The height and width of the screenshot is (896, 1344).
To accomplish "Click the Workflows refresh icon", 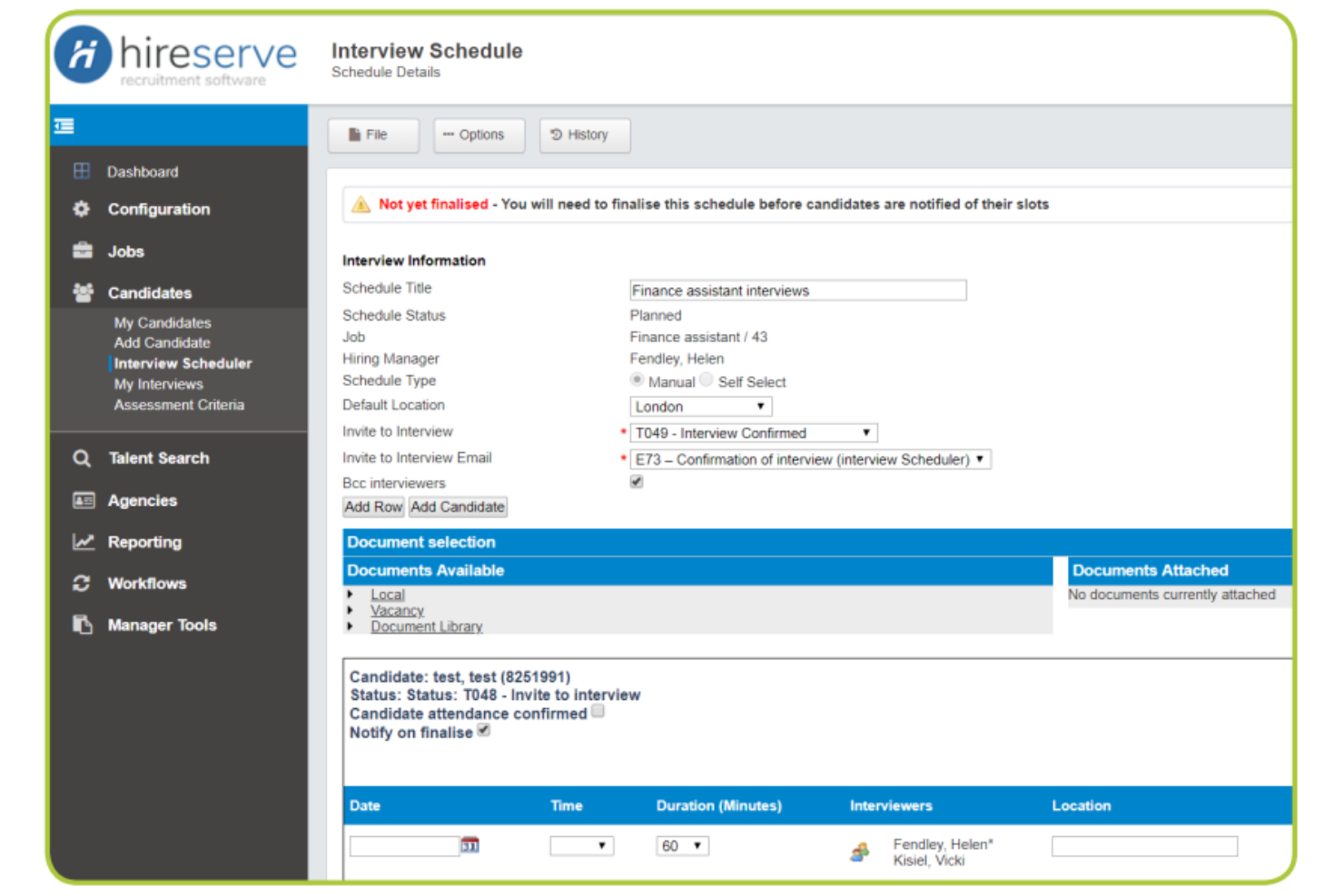I will [82, 583].
